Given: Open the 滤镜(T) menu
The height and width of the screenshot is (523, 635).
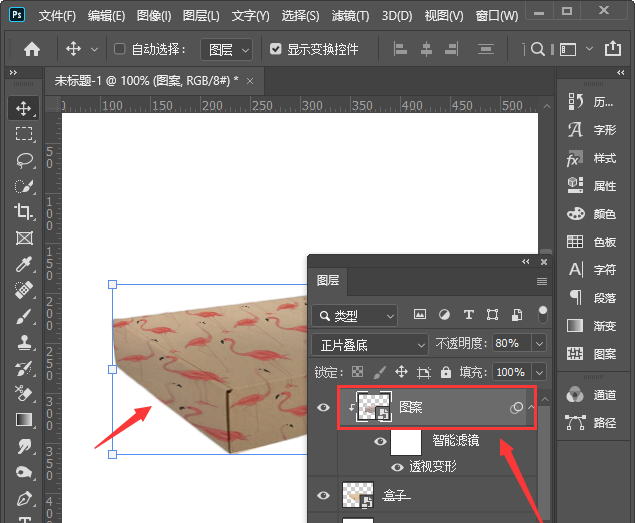Looking at the screenshot, I should (348, 16).
